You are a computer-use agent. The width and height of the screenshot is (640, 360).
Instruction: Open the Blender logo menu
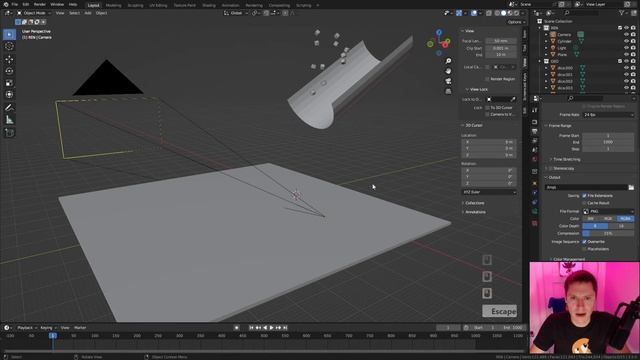tap(6, 4)
